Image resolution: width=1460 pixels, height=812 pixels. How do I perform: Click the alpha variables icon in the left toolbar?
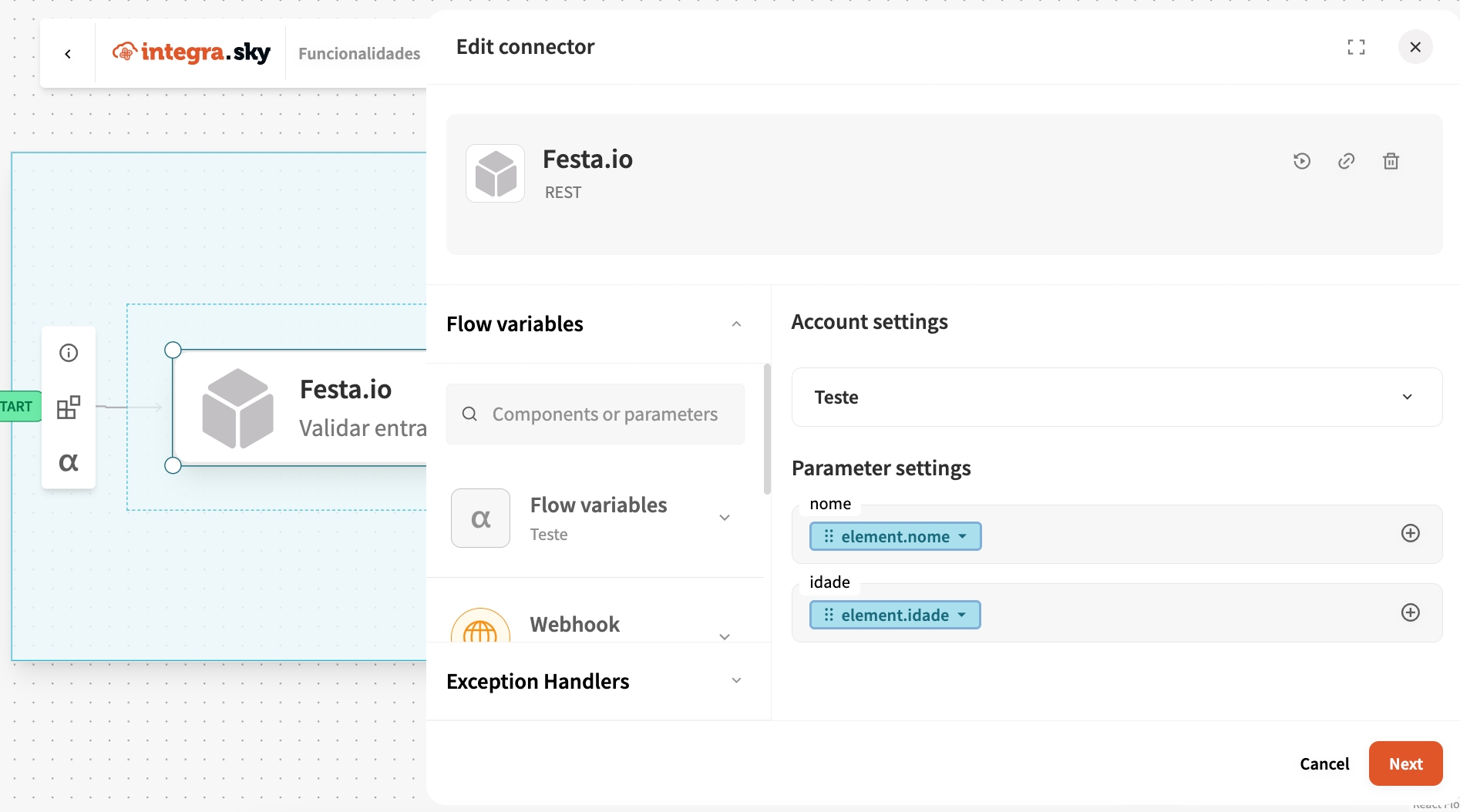tap(69, 462)
